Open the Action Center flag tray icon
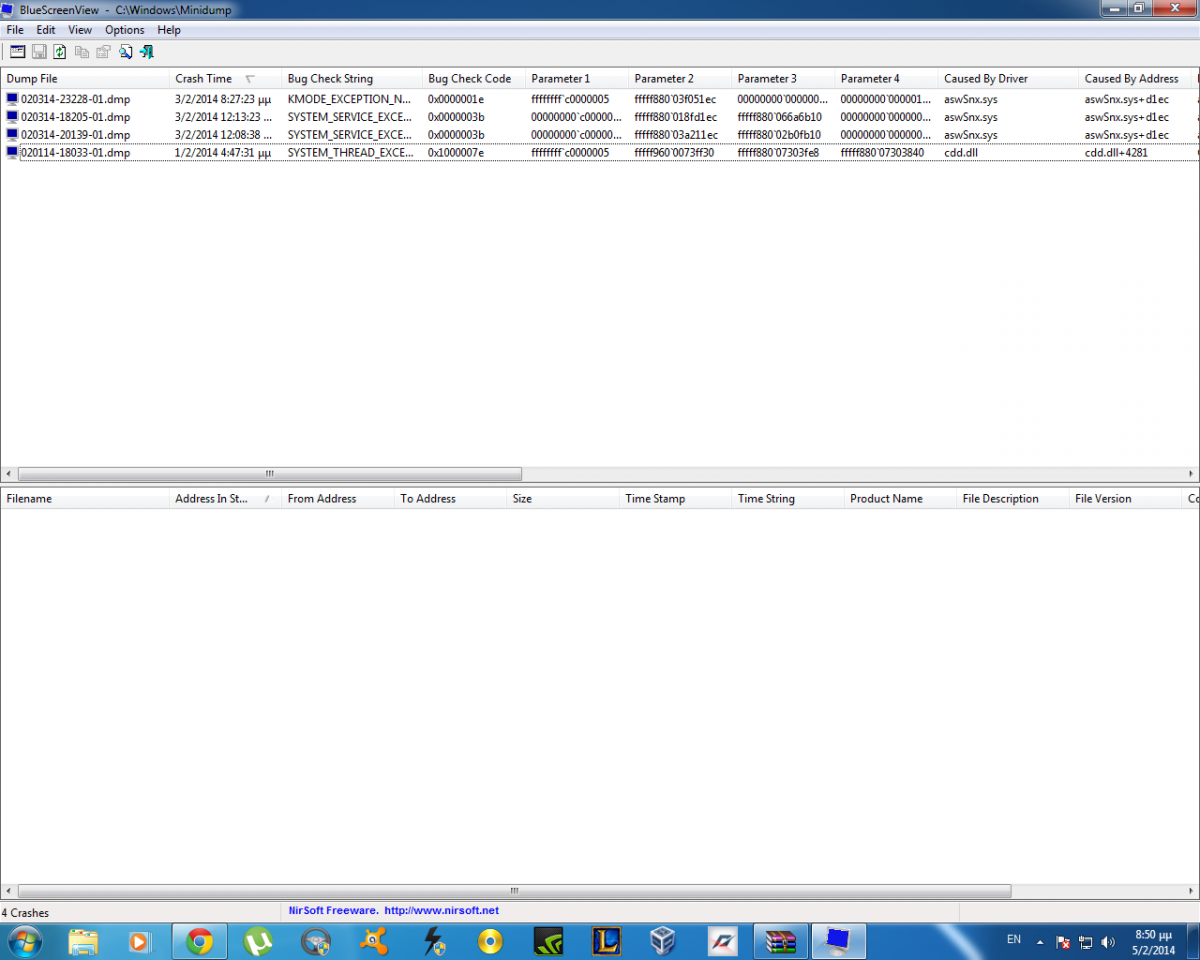Viewport: 1200px width, 960px height. 1063,942
